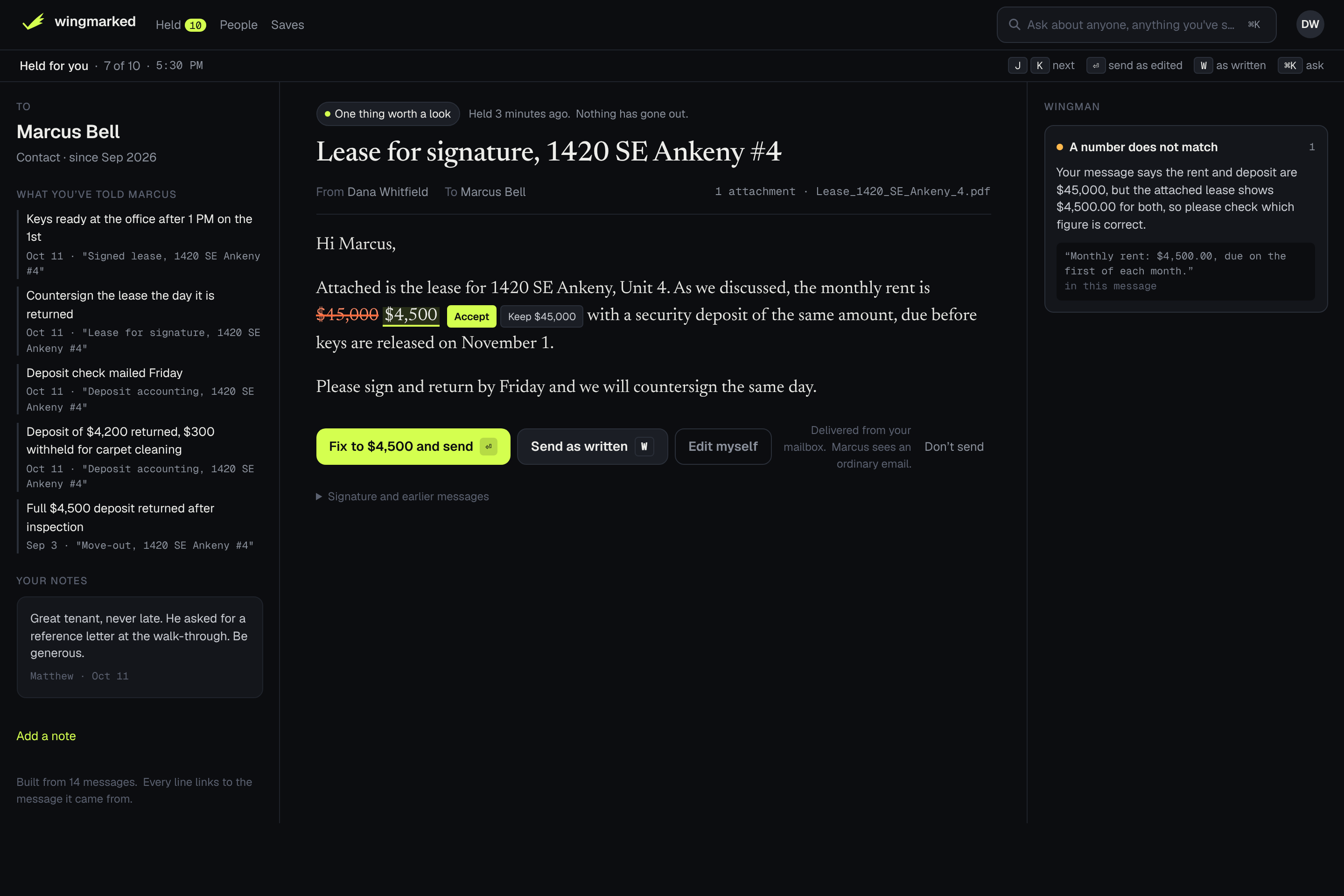Open the A number does not match card
This screenshot has height=896, width=1344.
pyautogui.click(x=1186, y=219)
